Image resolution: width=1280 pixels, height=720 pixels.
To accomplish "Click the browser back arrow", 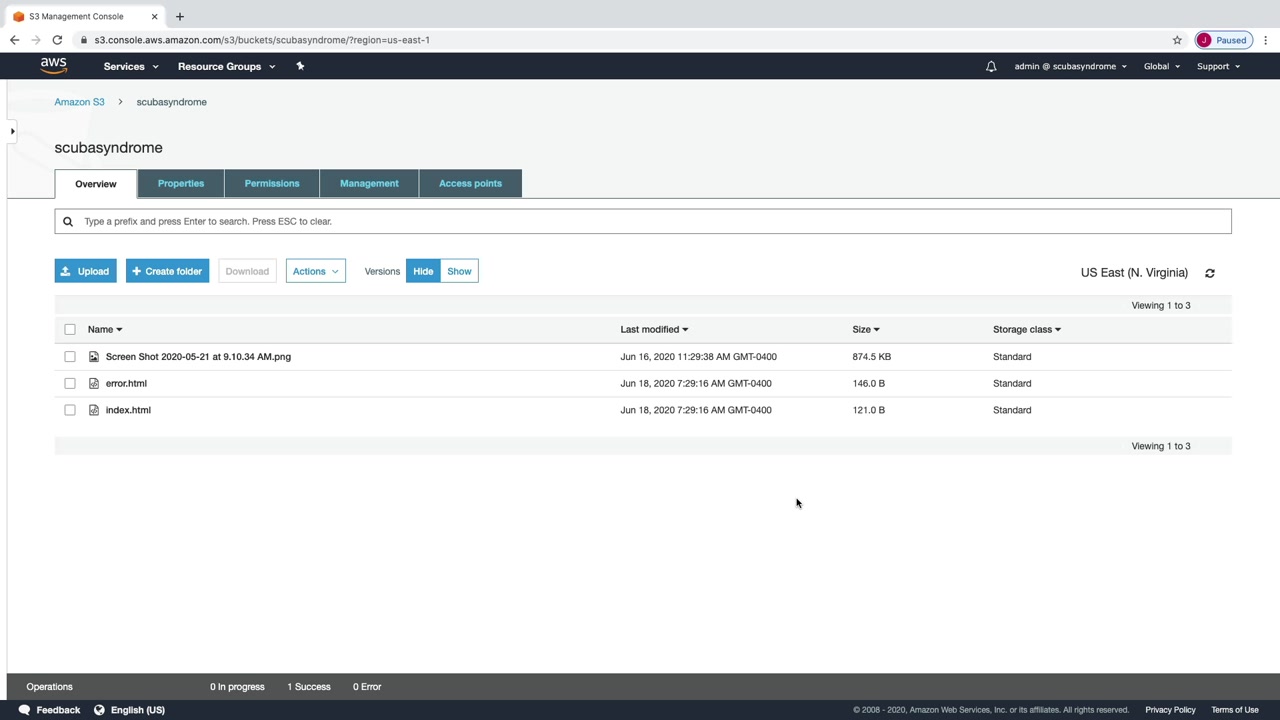I will (14, 40).
